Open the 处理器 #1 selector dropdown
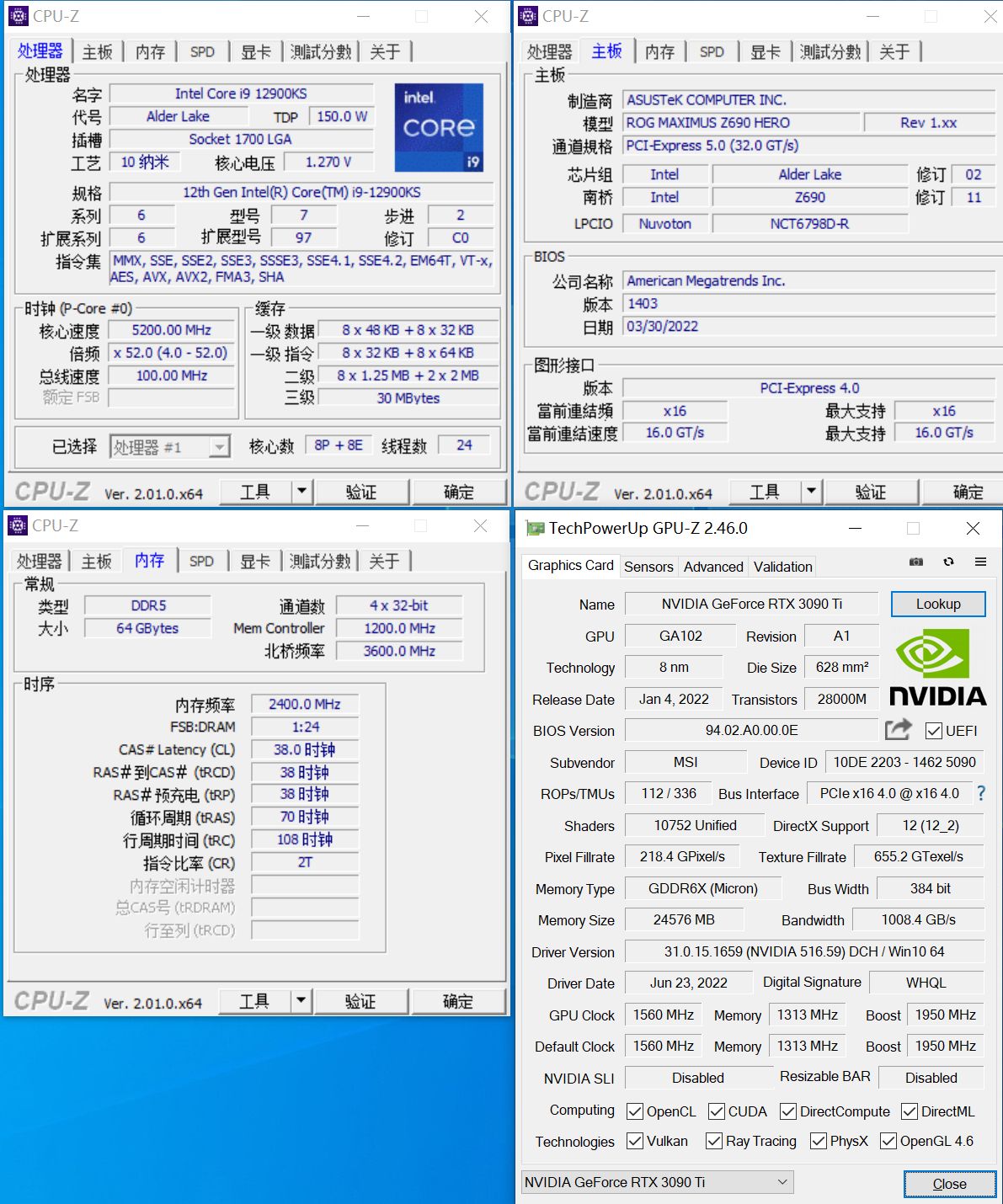This screenshot has width=1003, height=1204. point(219,445)
